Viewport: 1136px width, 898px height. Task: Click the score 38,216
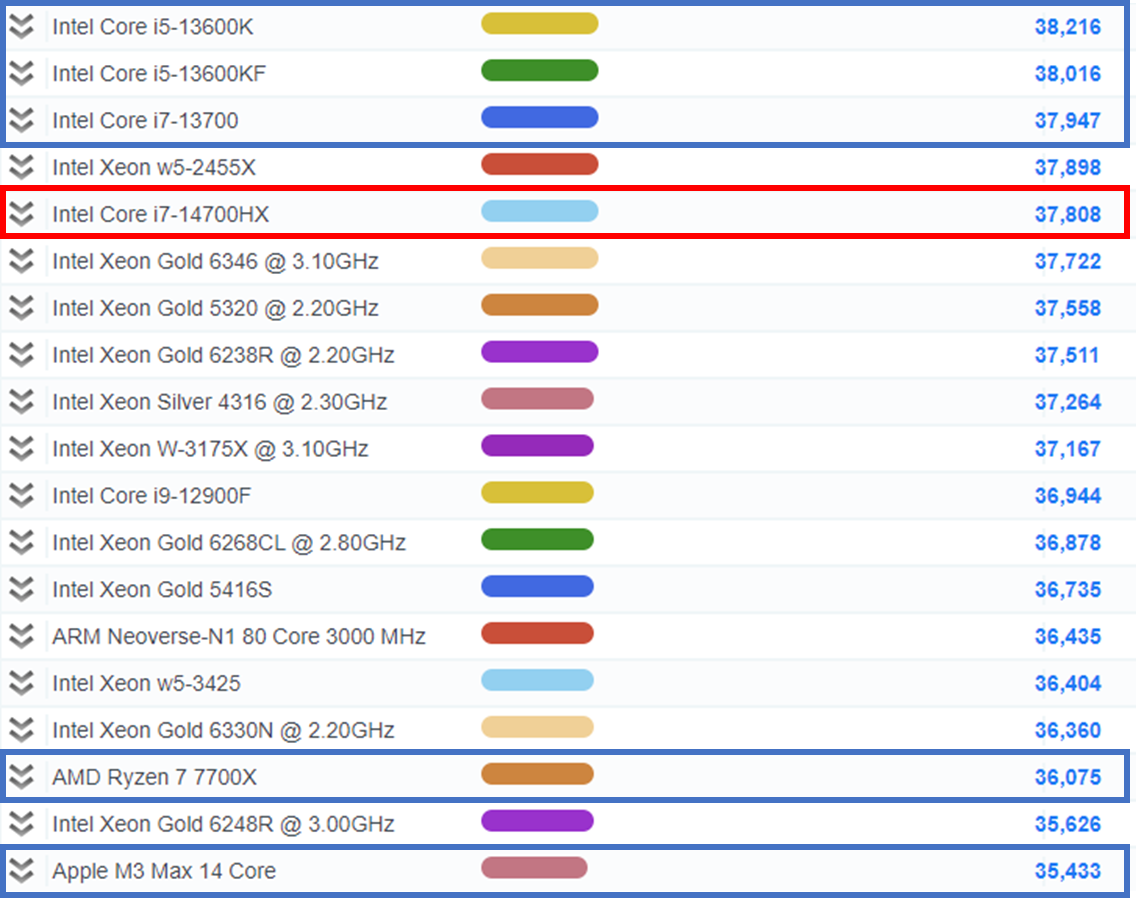coord(1068,27)
